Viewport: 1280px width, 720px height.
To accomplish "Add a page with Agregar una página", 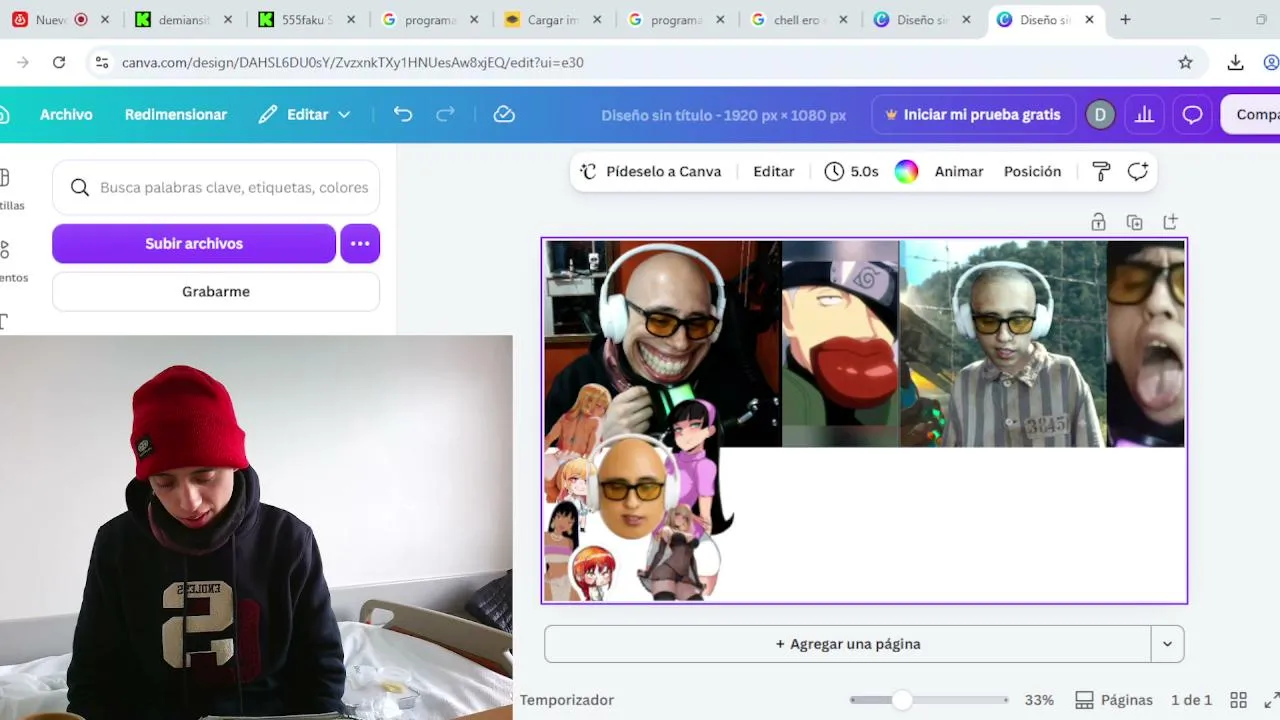I will point(848,644).
